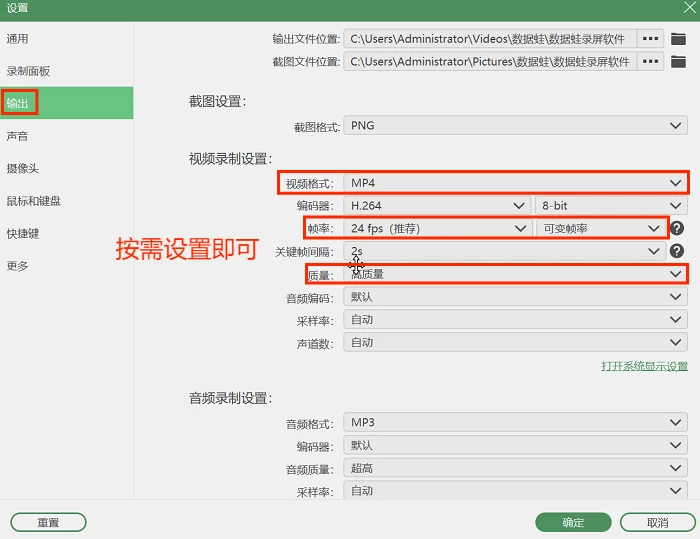Expand the 关键帧间隔 2s dropdown
This screenshot has width=700, height=539.
click(x=504, y=251)
